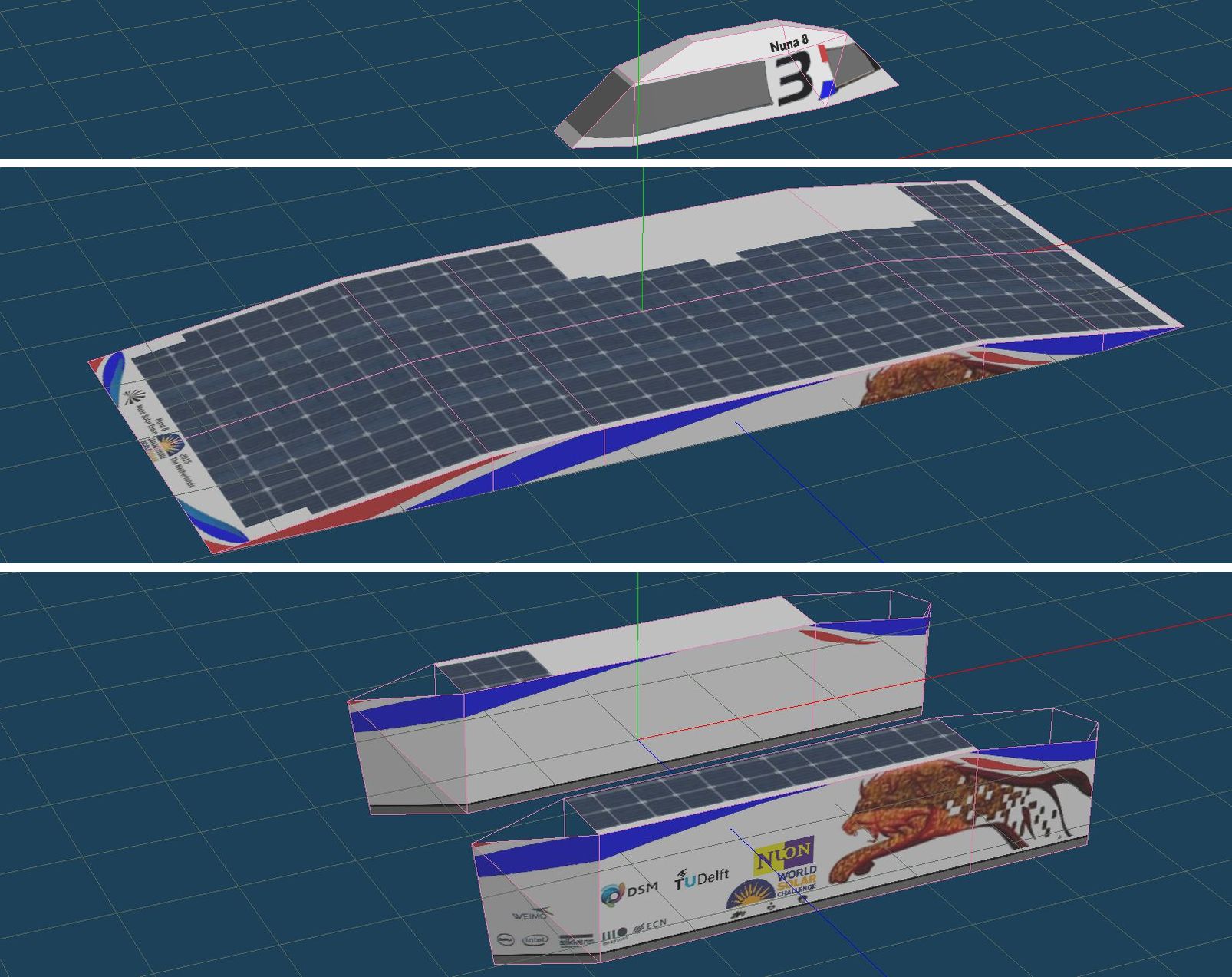Click the World Solar Challenge sun emblem
The width and height of the screenshot is (1232, 977).
[752, 894]
